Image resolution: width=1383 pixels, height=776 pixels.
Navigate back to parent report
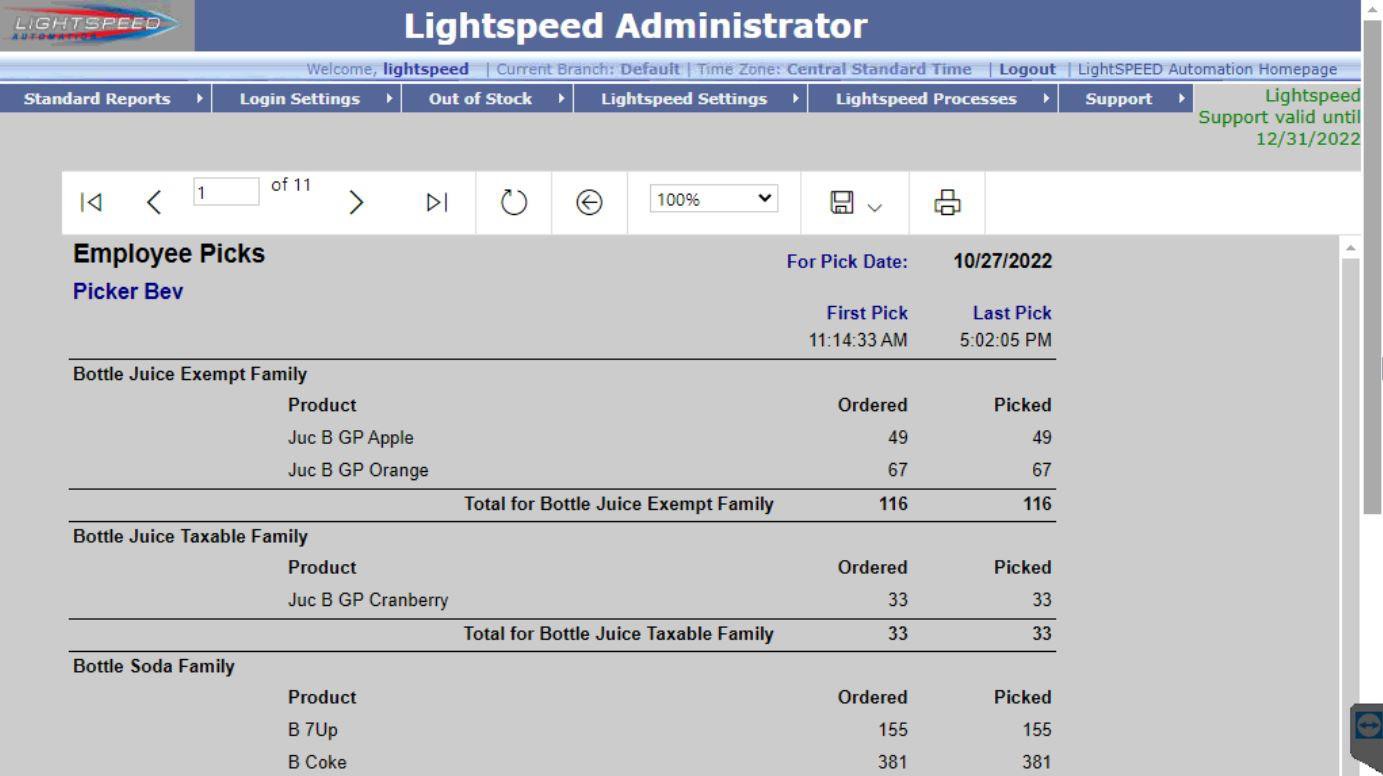[x=590, y=203]
